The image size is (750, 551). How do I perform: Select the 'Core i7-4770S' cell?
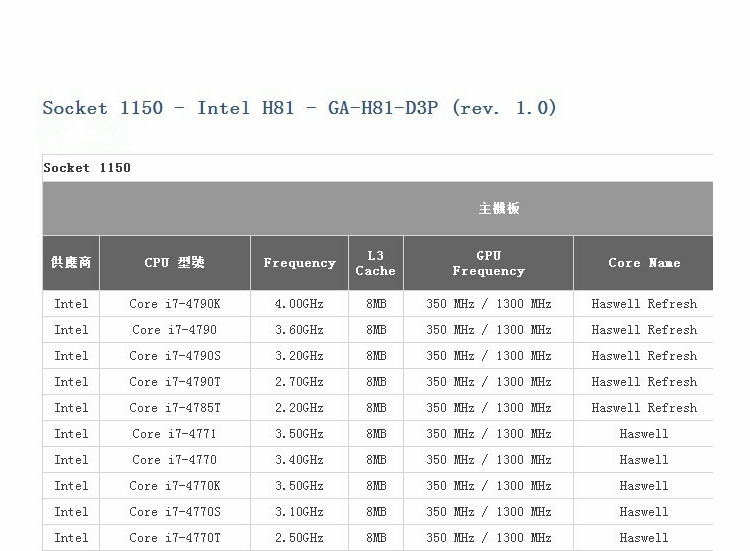click(x=175, y=512)
